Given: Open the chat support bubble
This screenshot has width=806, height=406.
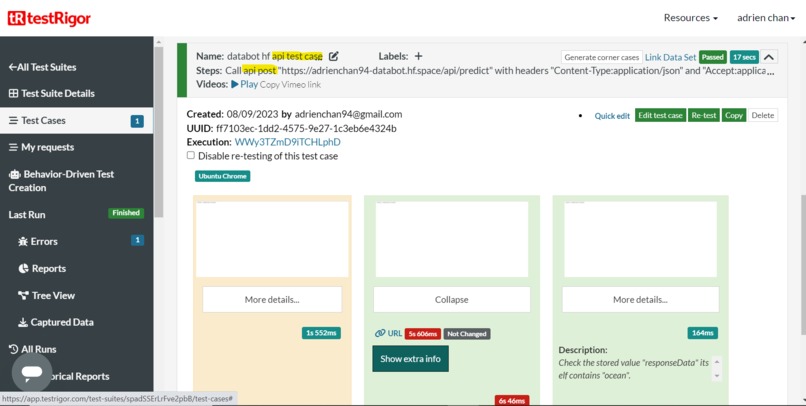Looking at the screenshot, I should coord(32,372).
